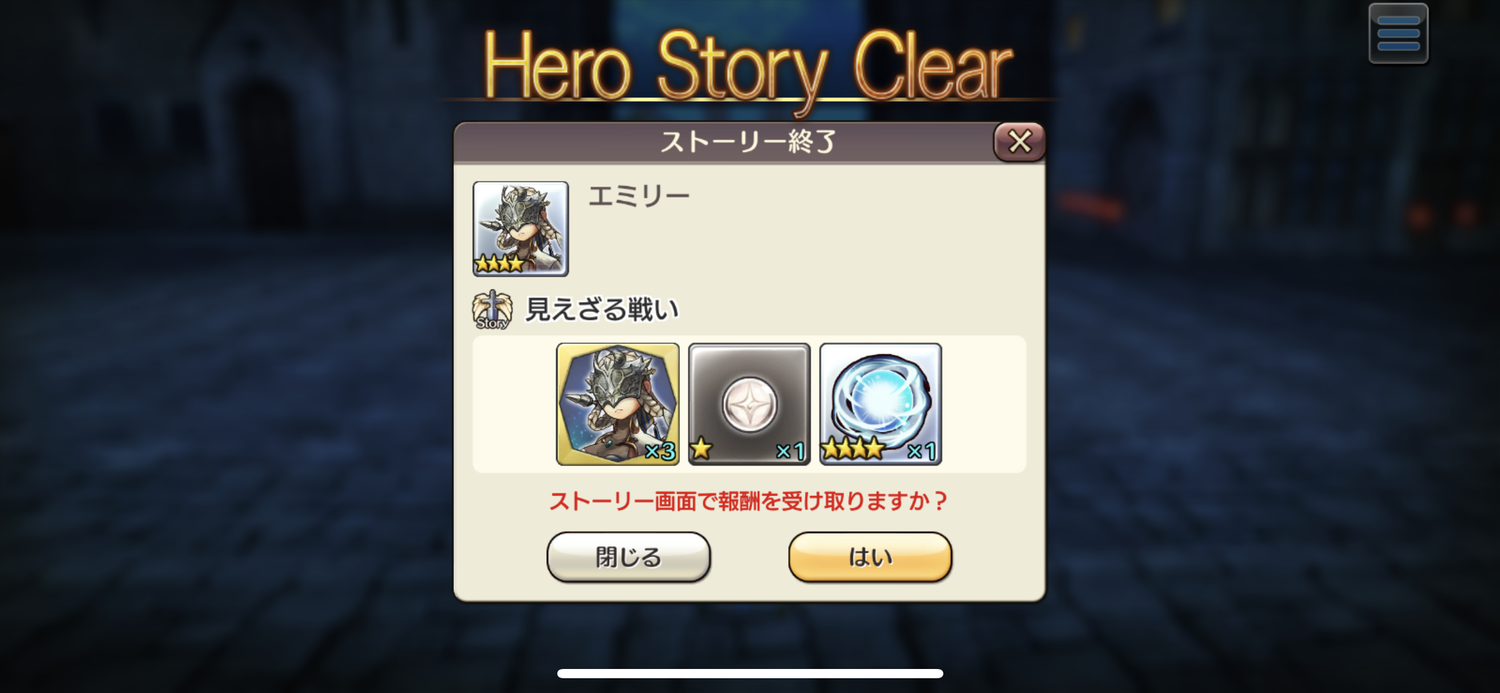Screen dimensions: 1500x693
Task: Tap the エミリー name label
Action: coord(639,196)
